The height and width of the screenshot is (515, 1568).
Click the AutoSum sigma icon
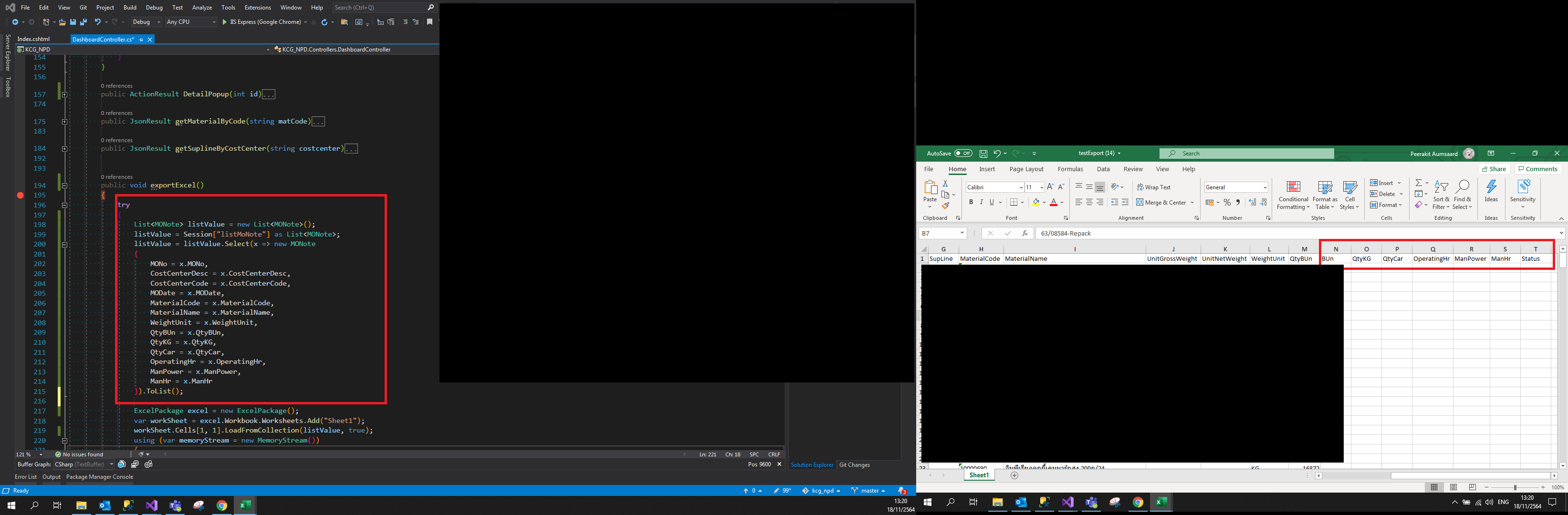click(x=1418, y=183)
